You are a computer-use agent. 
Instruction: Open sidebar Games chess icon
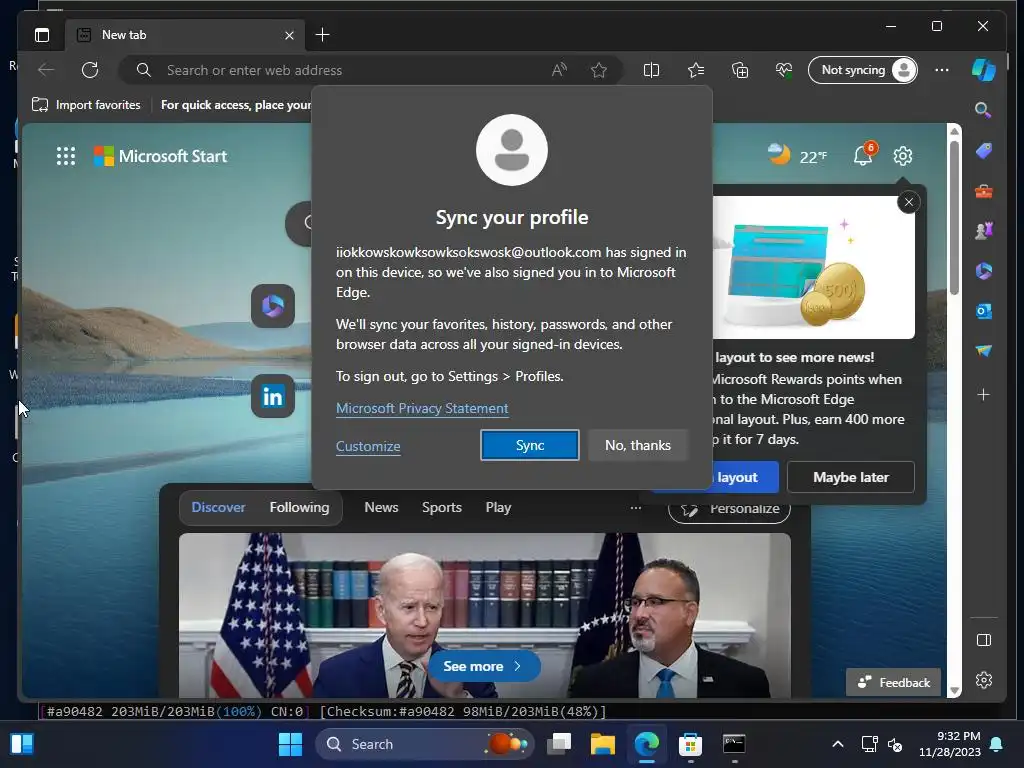(x=984, y=231)
